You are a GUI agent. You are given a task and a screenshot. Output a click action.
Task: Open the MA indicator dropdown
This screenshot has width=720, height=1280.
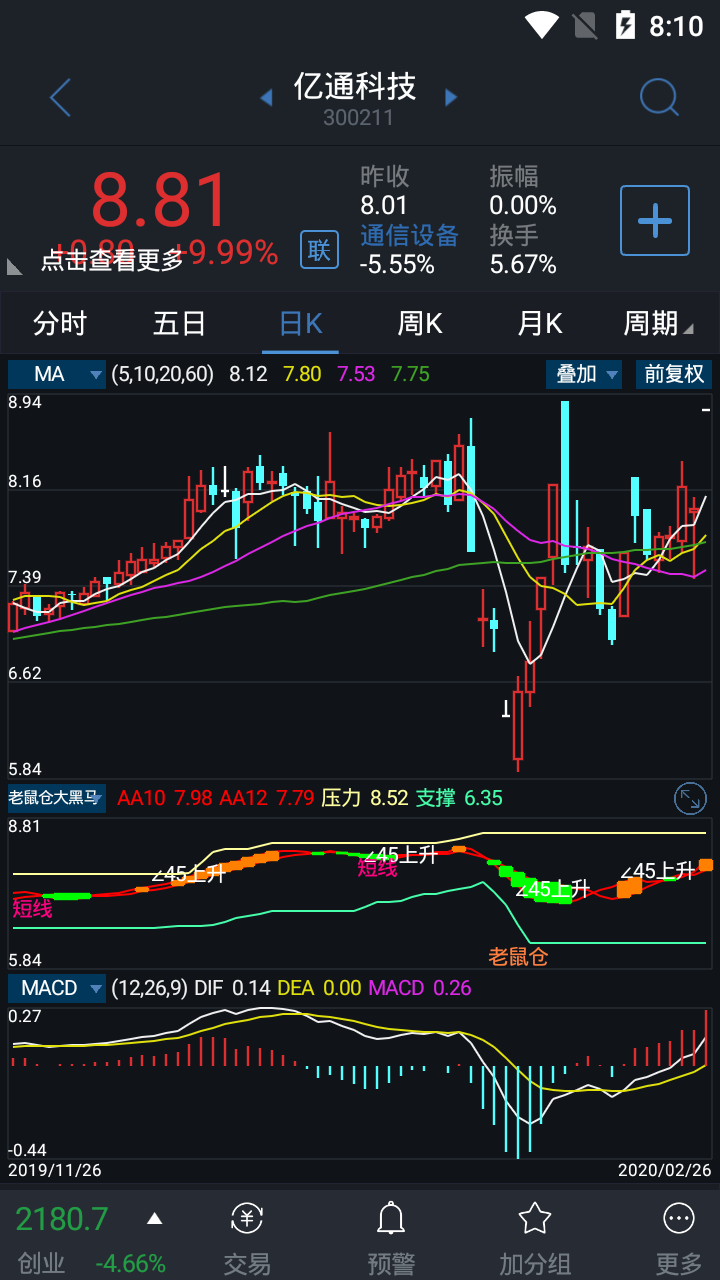(56, 374)
